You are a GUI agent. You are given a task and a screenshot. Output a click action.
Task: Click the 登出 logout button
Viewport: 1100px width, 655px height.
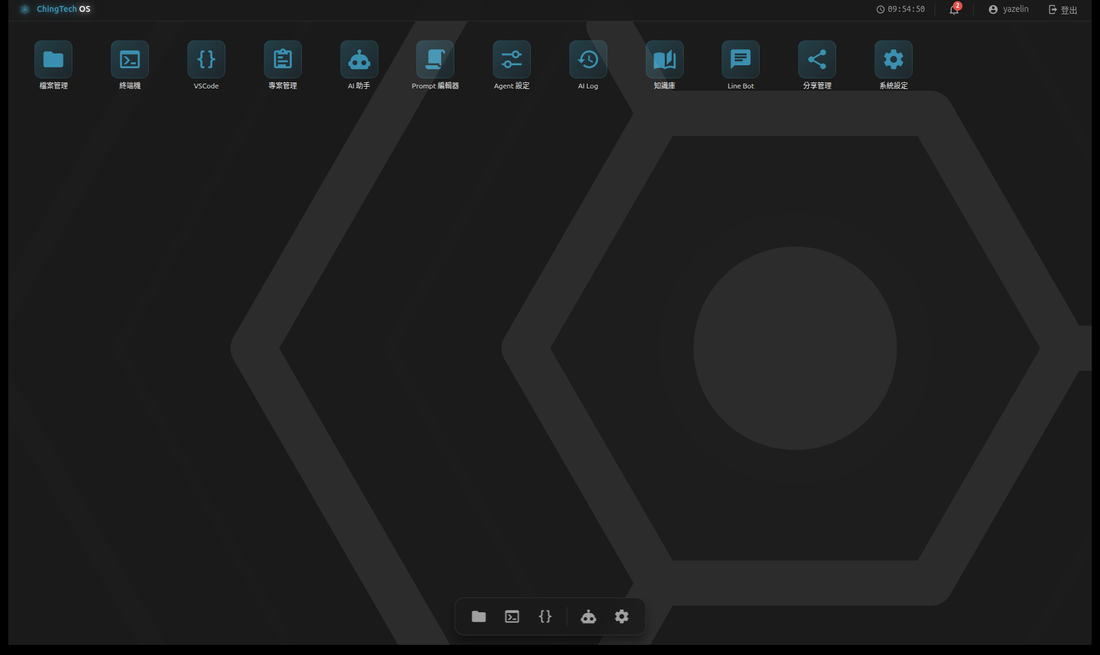point(1063,9)
